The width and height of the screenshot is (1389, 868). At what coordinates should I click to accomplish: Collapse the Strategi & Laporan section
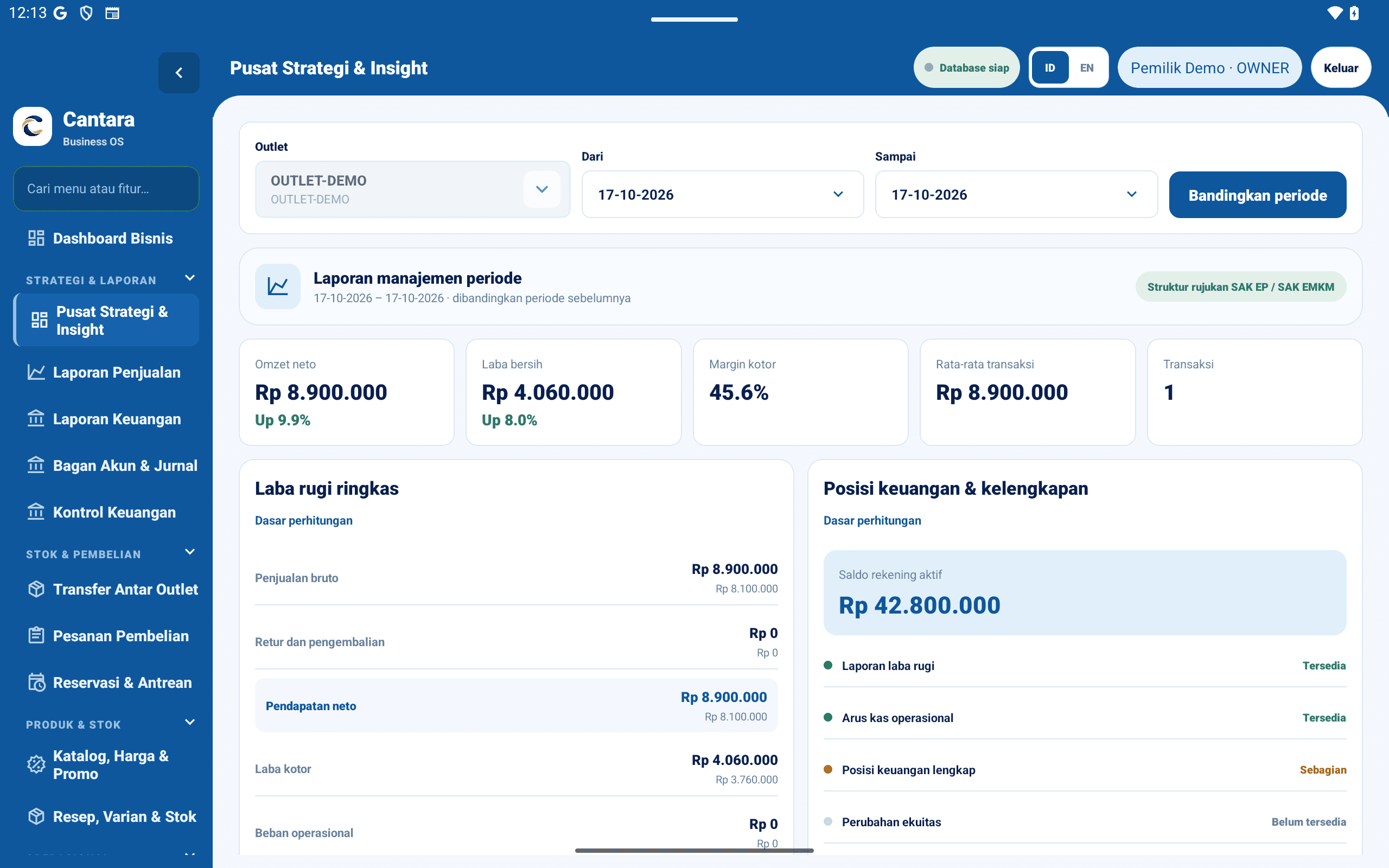click(x=190, y=278)
